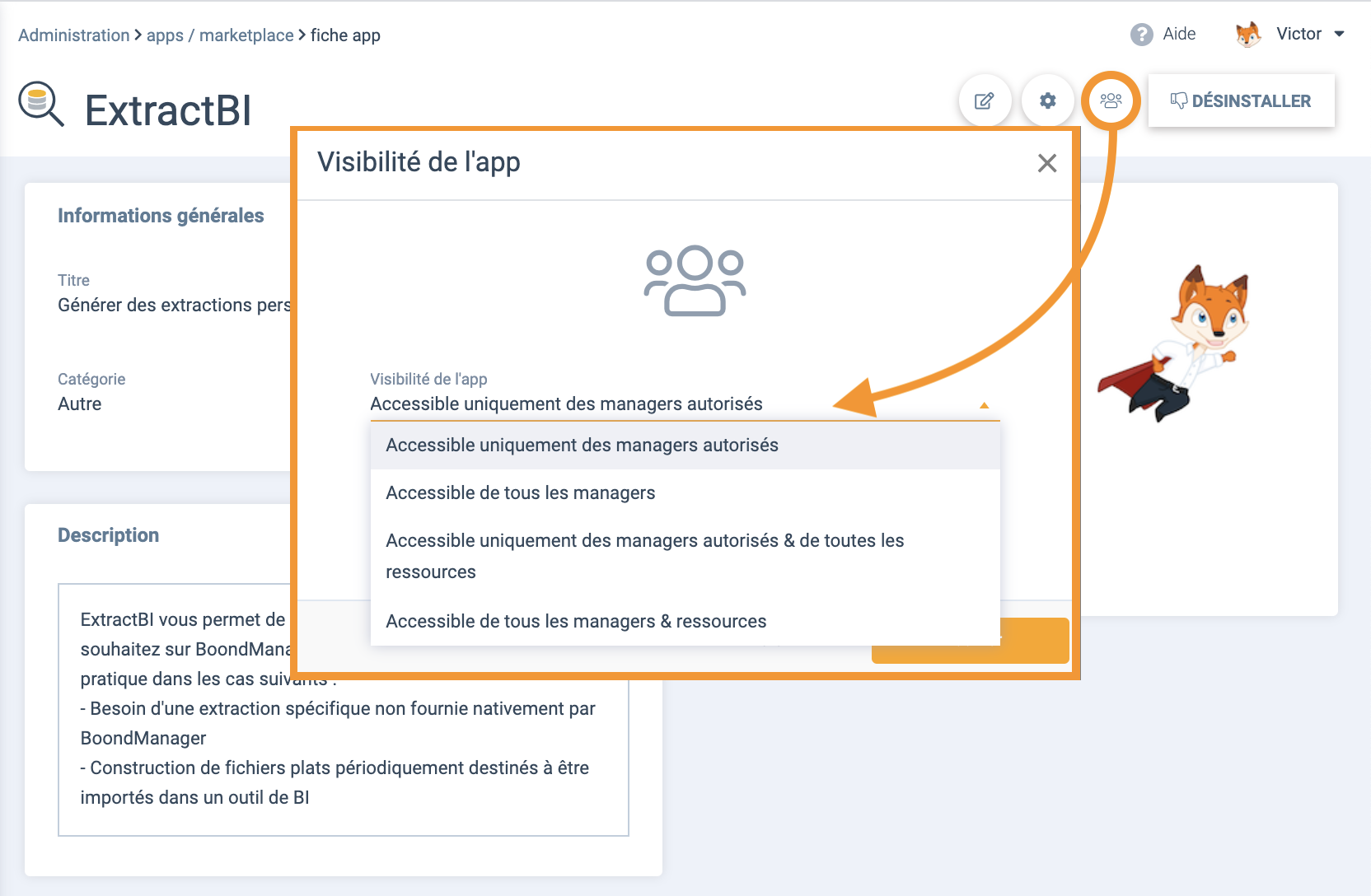Click the large users icon in dialog

click(695, 281)
